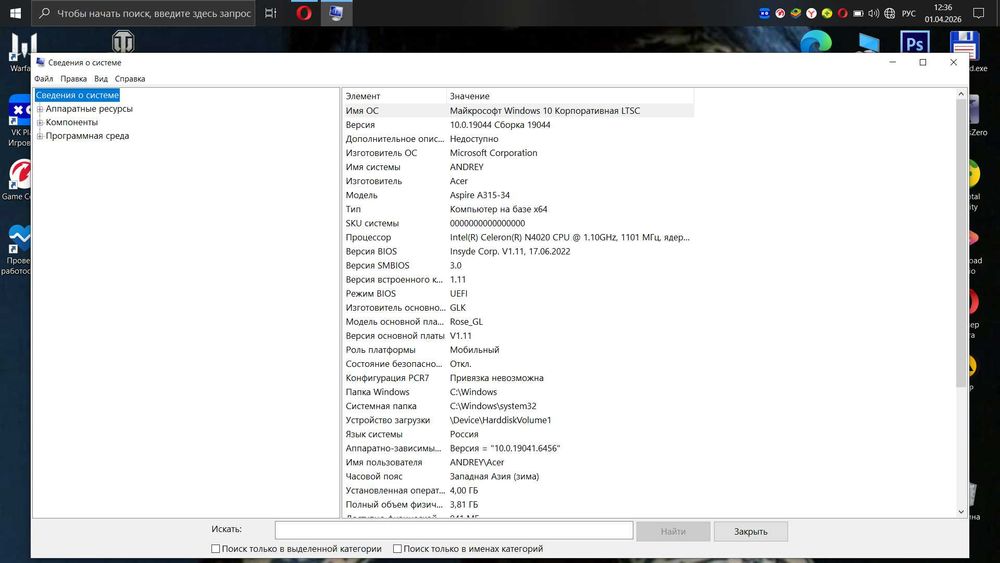1000x563 pixels.
Task: Select the Часовой пояс row label
Action: [374, 476]
